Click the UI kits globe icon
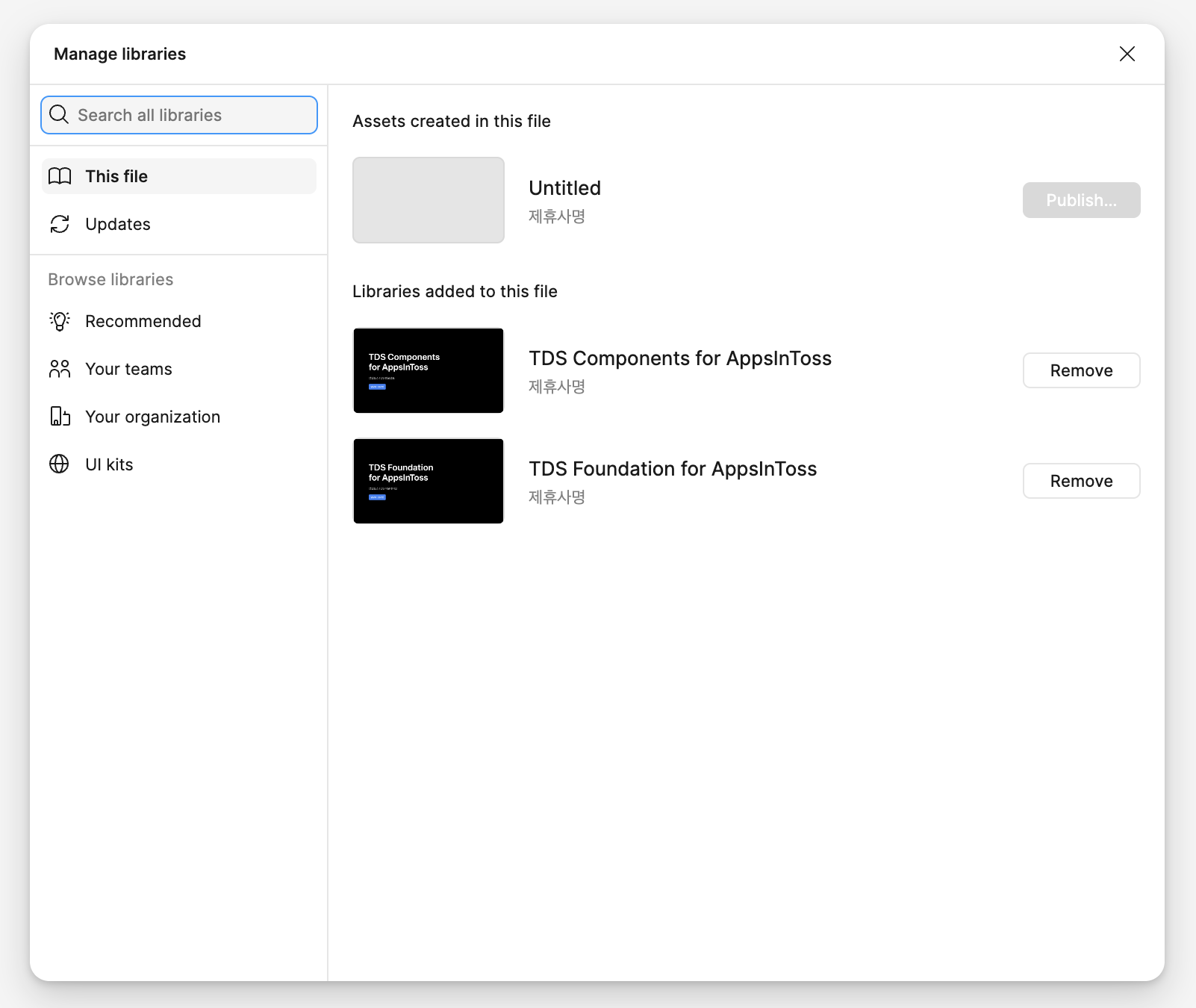 tap(59, 464)
